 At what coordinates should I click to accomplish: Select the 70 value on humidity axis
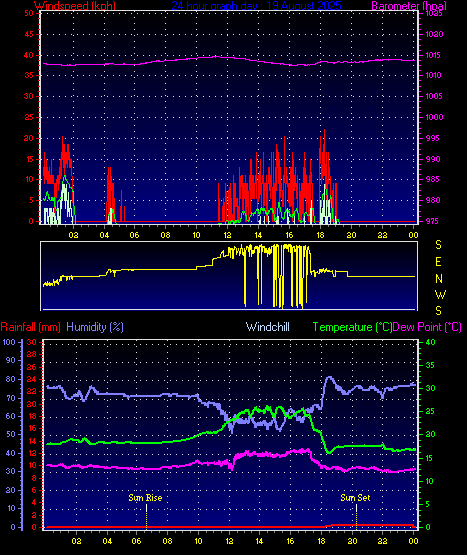pyautogui.click(x=11, y=398)
